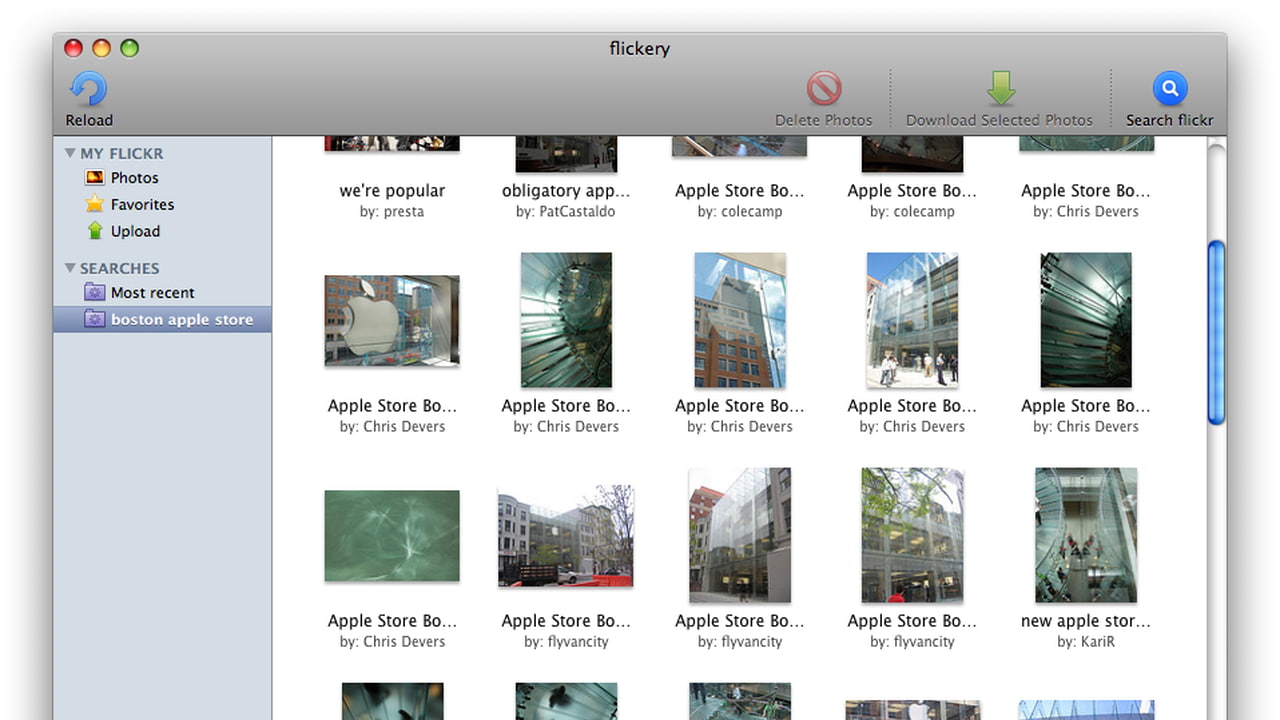The width and height of the screenshot is (1280, 720).
Task: Select the thumbnail above "new apple stor…"
Action: coord(1086,535)
